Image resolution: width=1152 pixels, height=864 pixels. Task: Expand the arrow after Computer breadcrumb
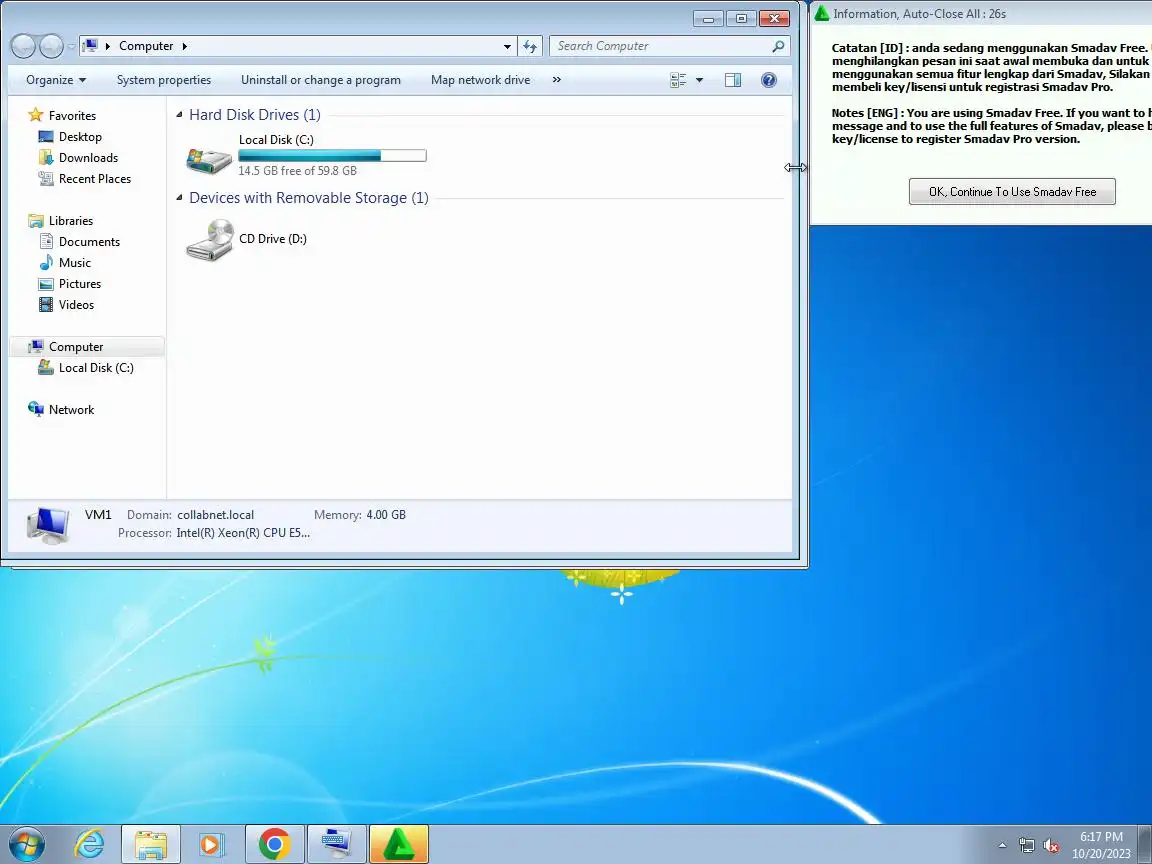184,46
